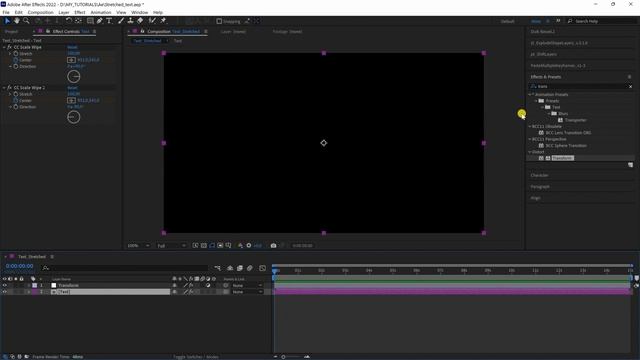Select the Transform effect under Distort

(x=562, y=158)
